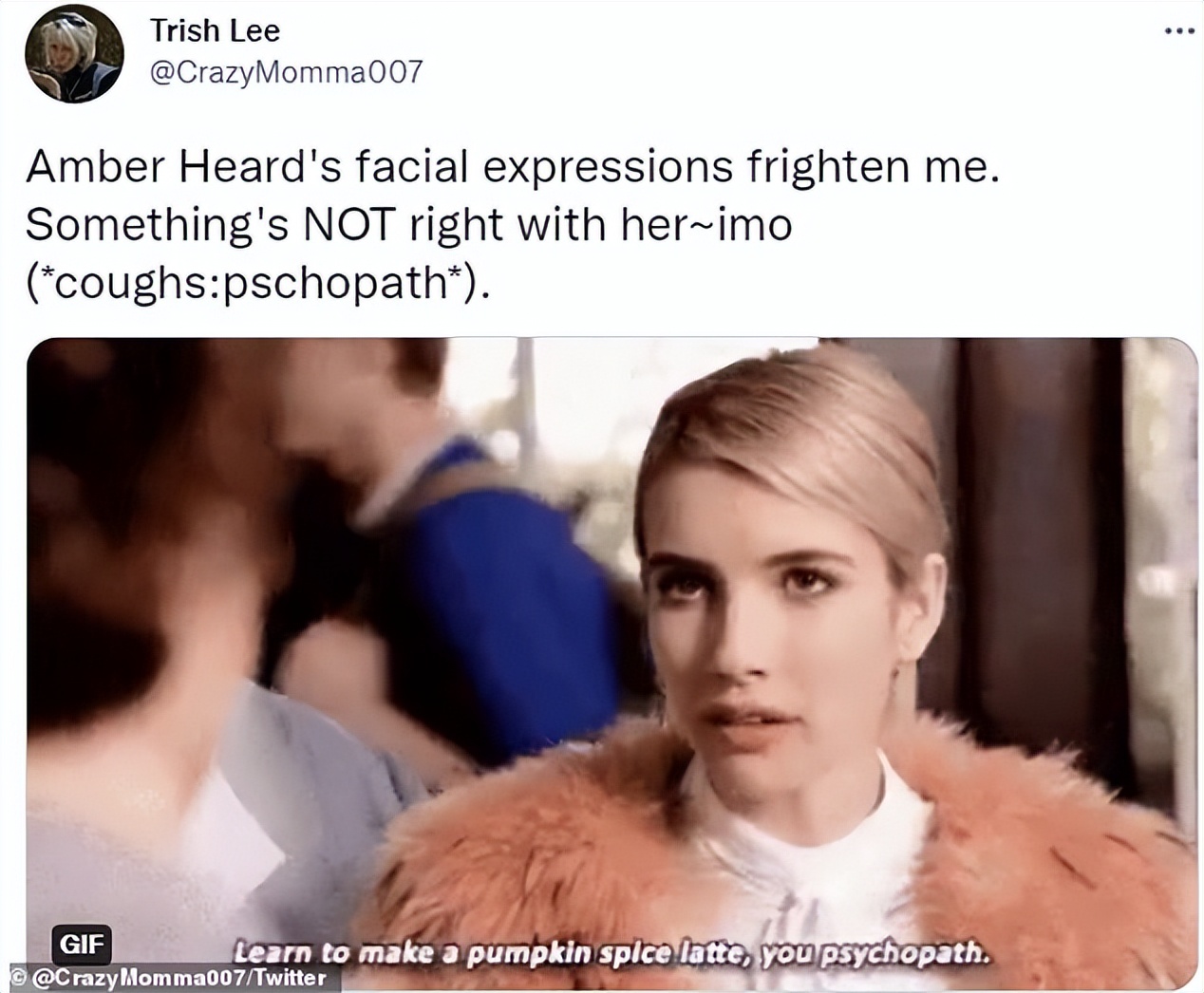The image size is (1204, 993).
Task: Click the display name Trish Lee
Action: coord(215,30)
